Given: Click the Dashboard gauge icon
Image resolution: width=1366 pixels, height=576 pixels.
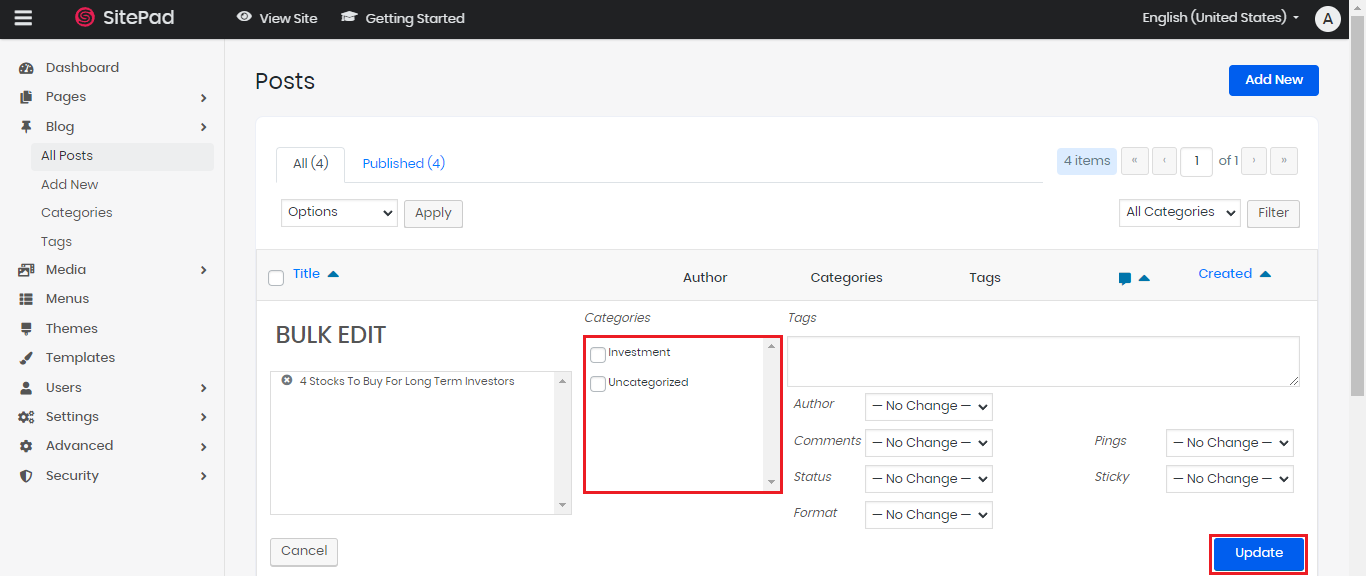Looking at the screenshot, I should coord(27,68).
